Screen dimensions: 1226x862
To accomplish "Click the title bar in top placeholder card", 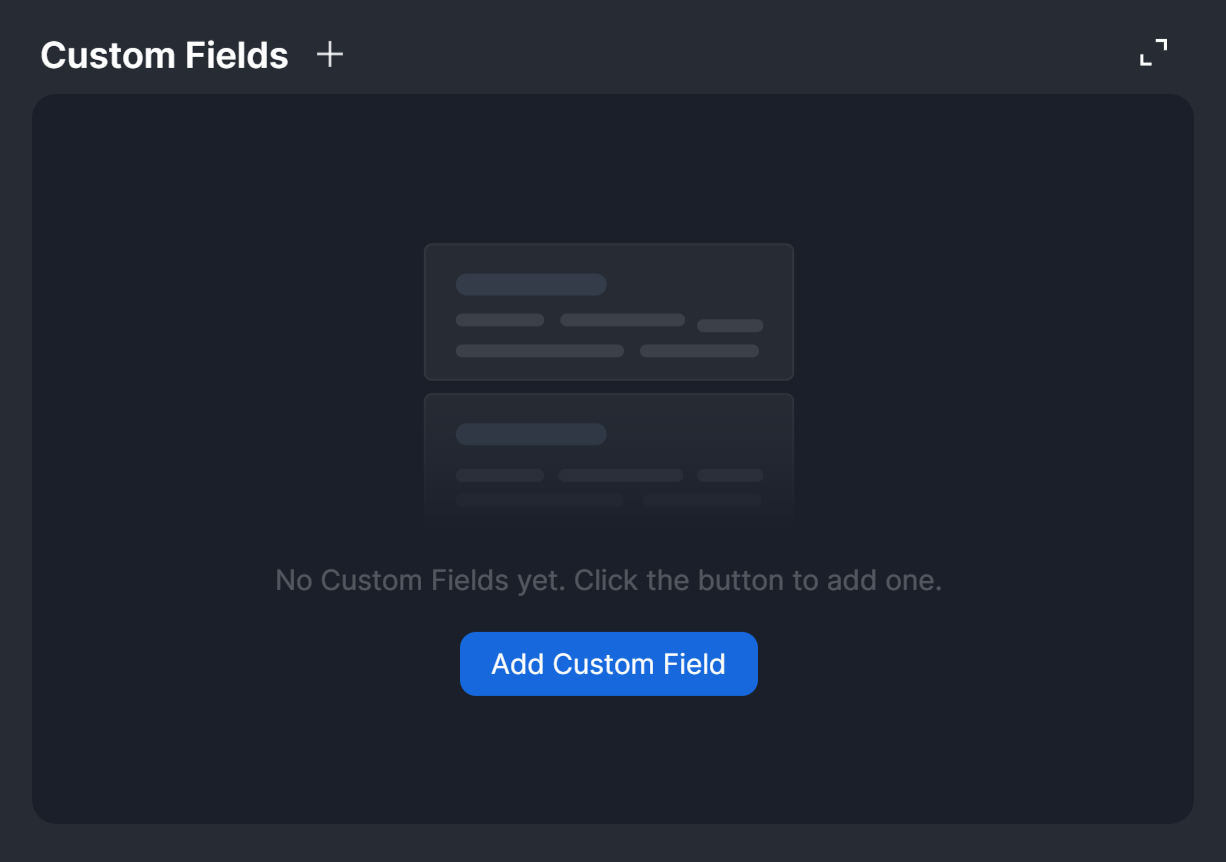I will tap(531, 284).
